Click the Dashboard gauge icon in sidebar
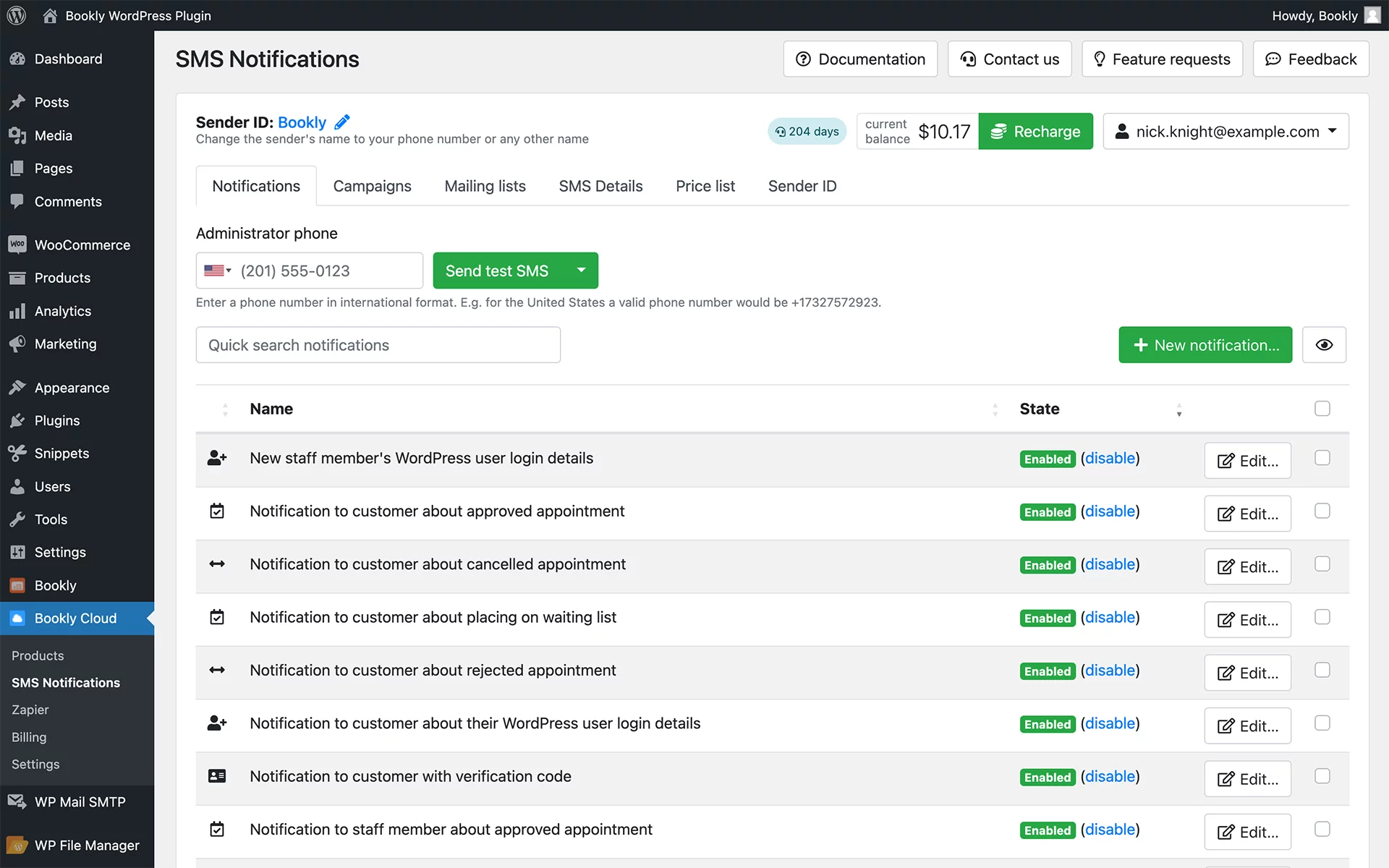Viewport: 1389px width, 868px height. (x=17, y=59)
